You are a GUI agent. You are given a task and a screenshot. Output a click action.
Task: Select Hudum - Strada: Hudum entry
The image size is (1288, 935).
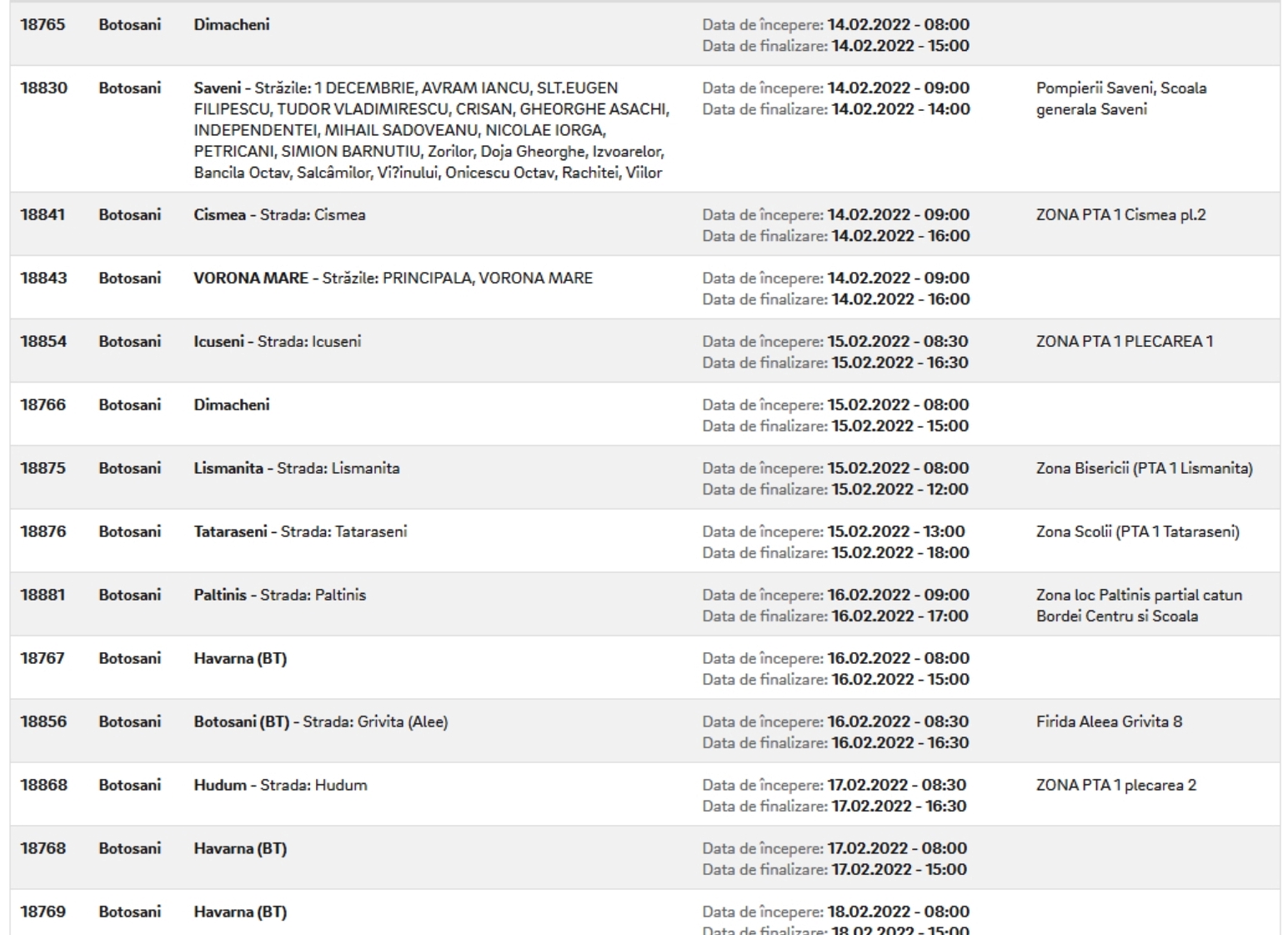pos(280,786)
